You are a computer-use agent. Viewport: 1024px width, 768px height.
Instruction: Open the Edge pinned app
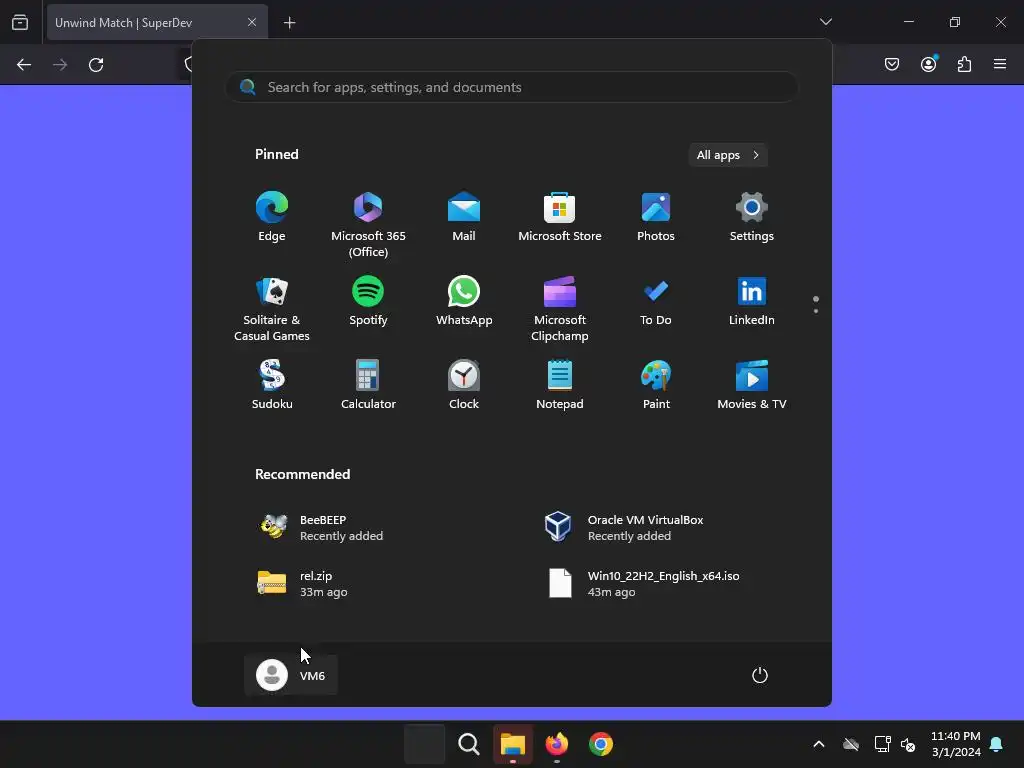click(x=272, y=217)
